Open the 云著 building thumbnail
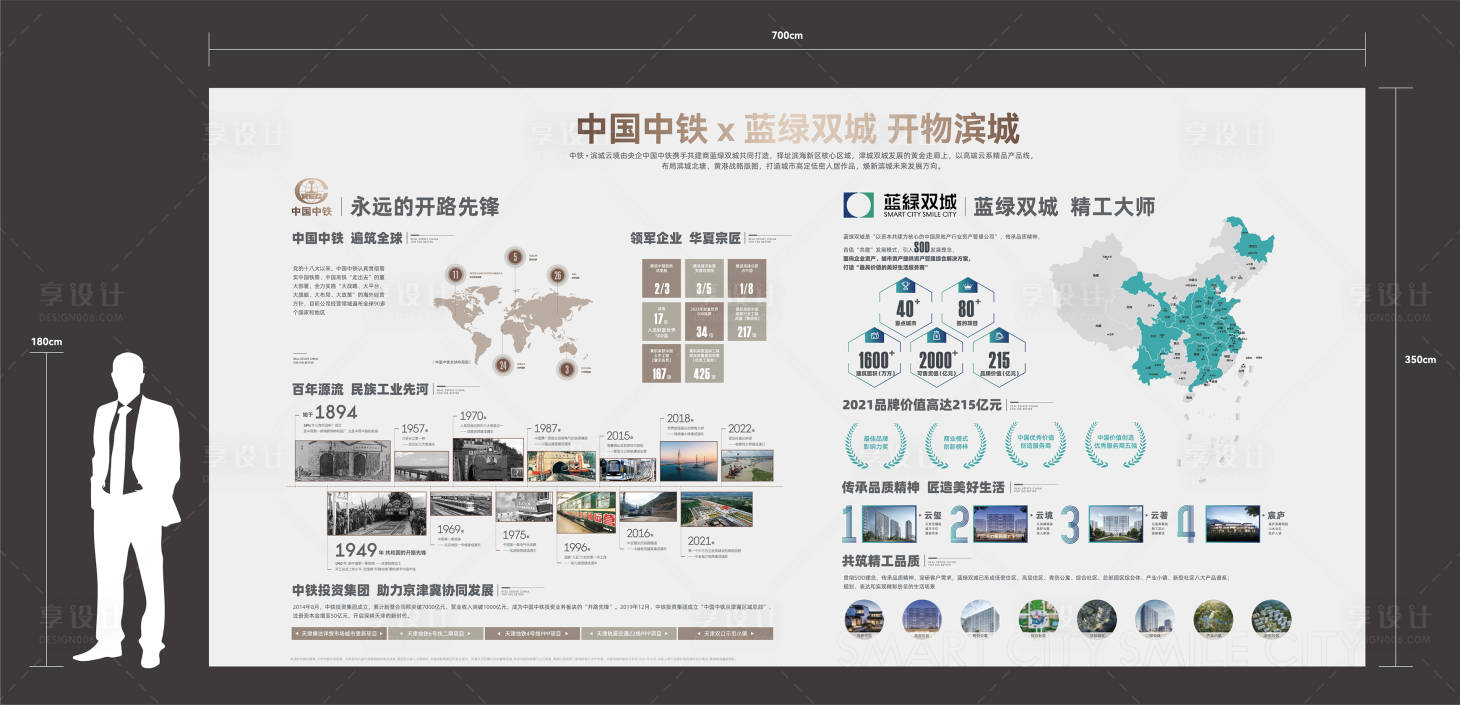 tap(1115, 523)
